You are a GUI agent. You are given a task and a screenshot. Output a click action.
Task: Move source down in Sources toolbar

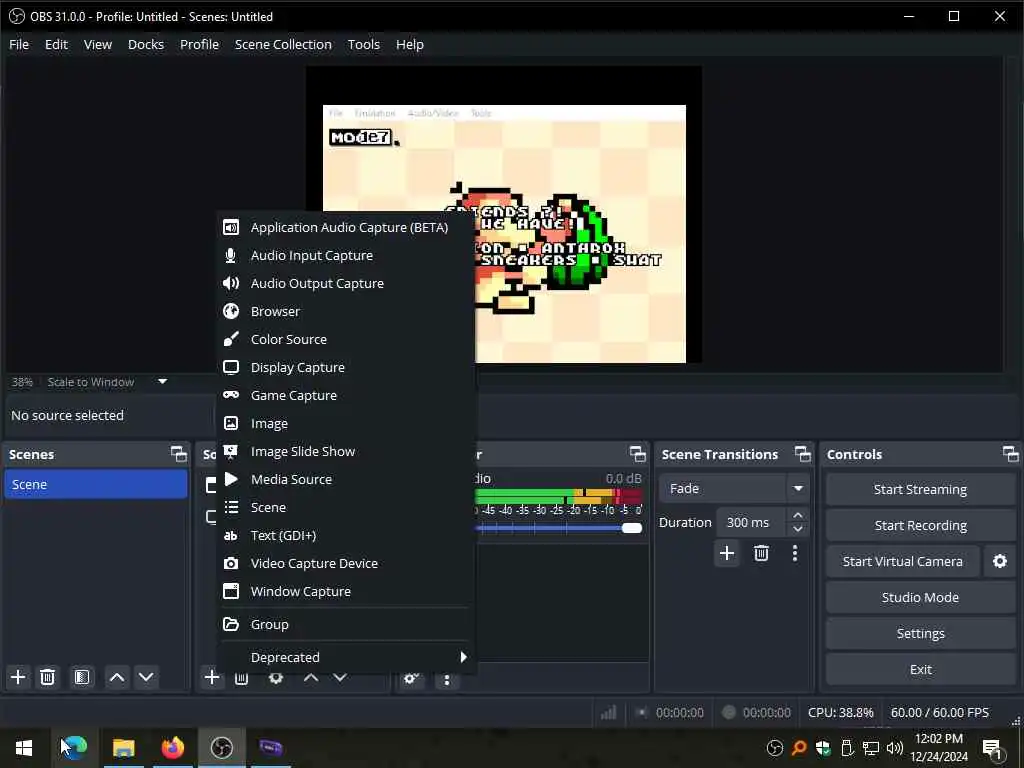[340, 679]
